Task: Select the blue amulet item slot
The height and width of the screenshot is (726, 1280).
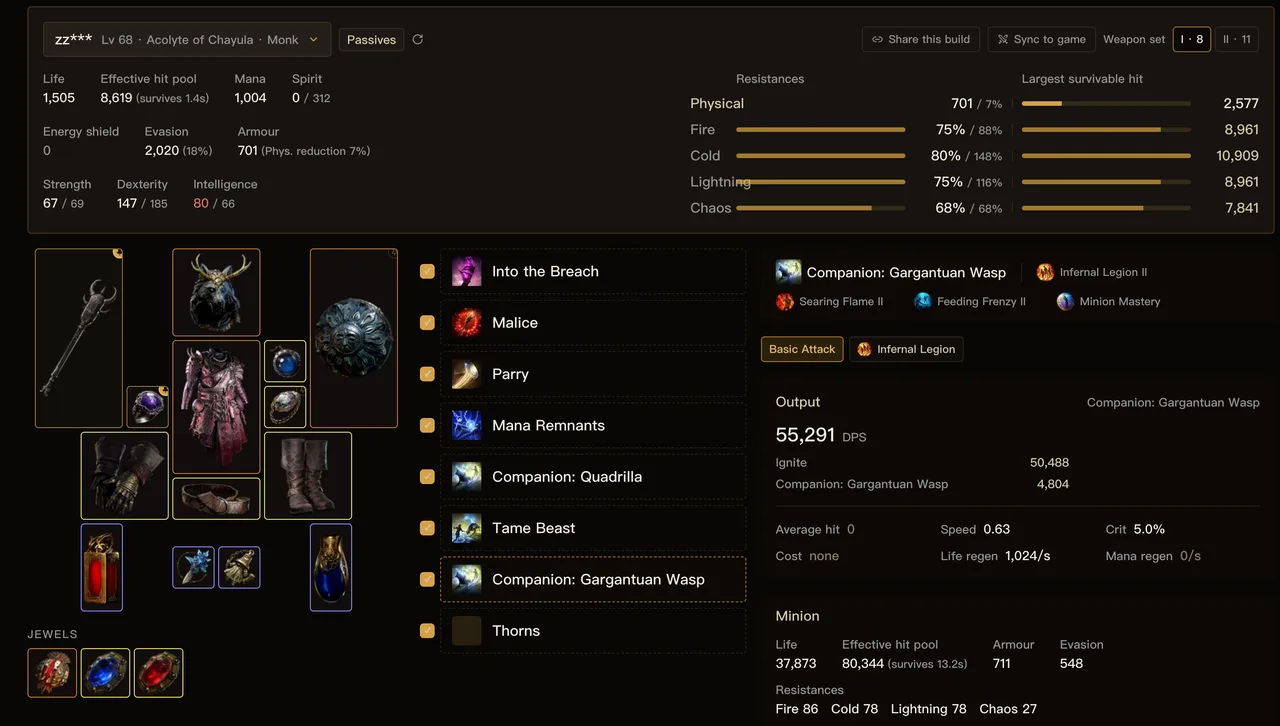Action: [285, 361]
